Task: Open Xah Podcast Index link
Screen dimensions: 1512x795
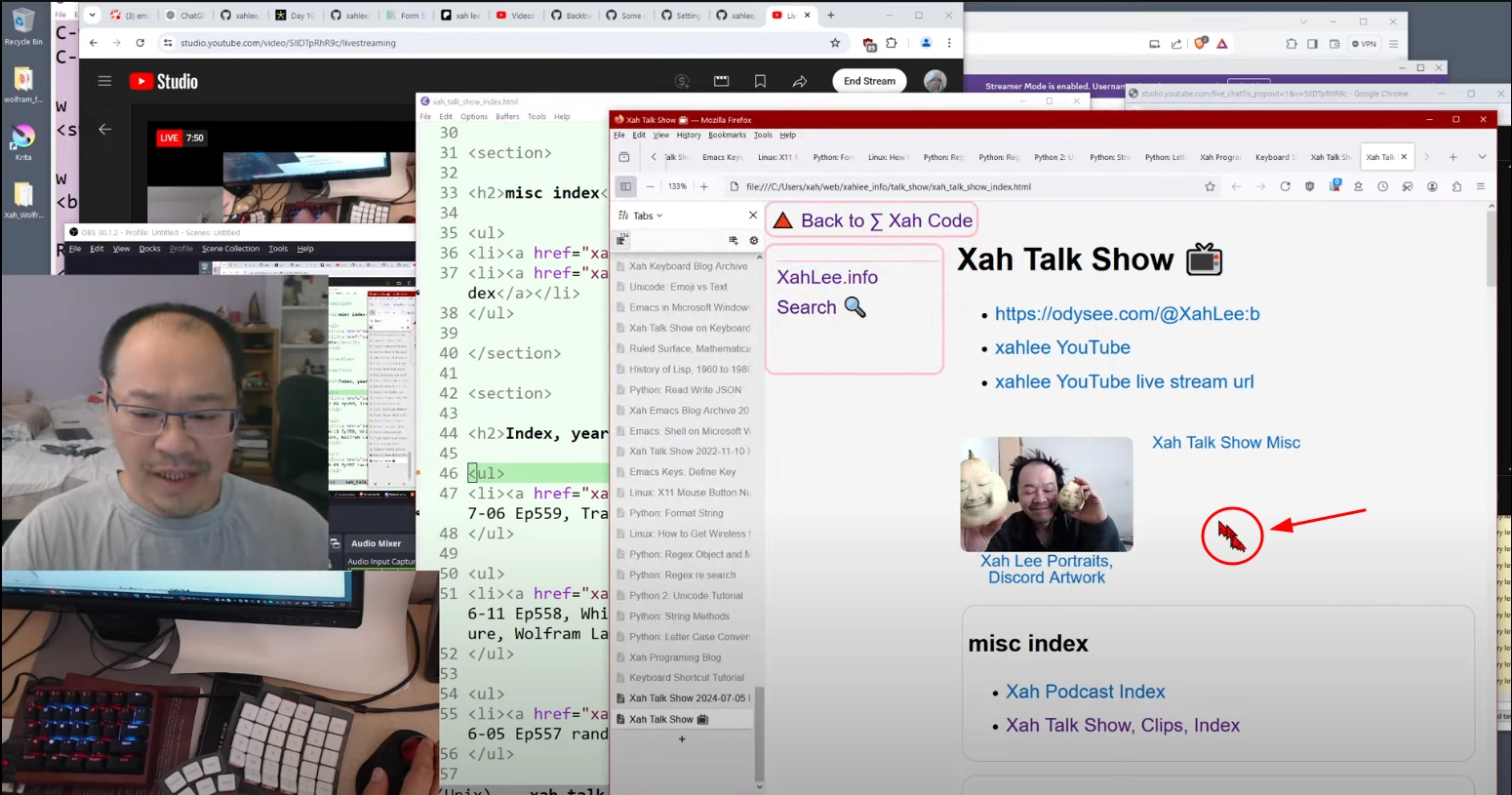Action: coord(1085,692)
